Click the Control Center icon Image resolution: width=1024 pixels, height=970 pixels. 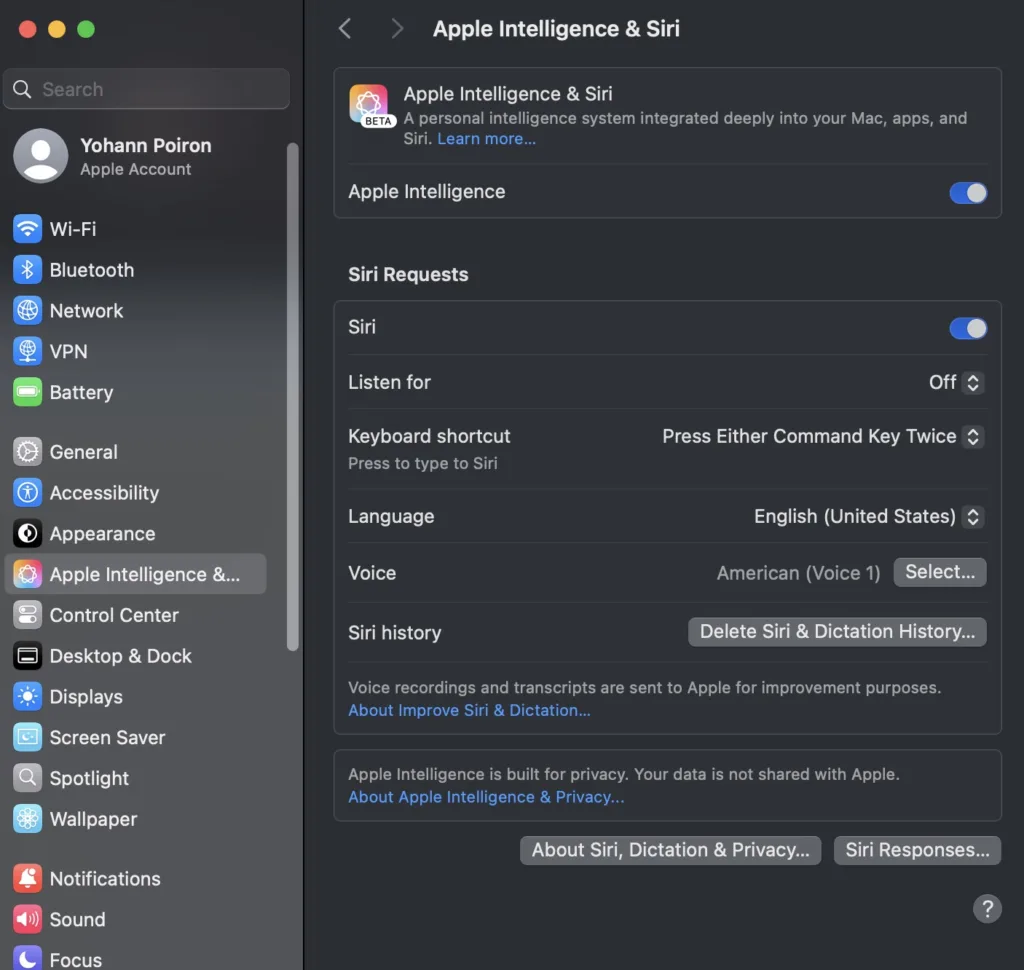click(27, 615)
